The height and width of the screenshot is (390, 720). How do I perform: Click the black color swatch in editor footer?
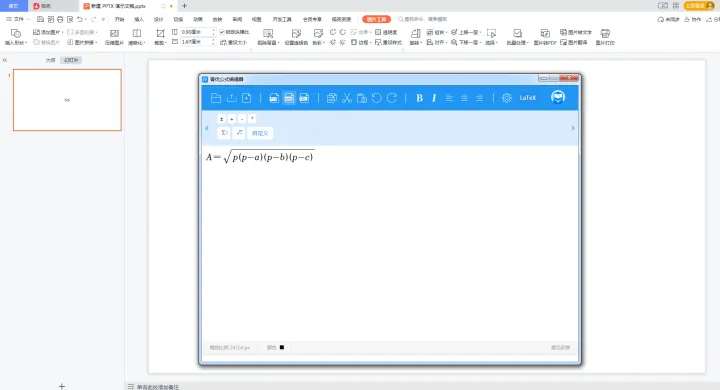[282, 347]
